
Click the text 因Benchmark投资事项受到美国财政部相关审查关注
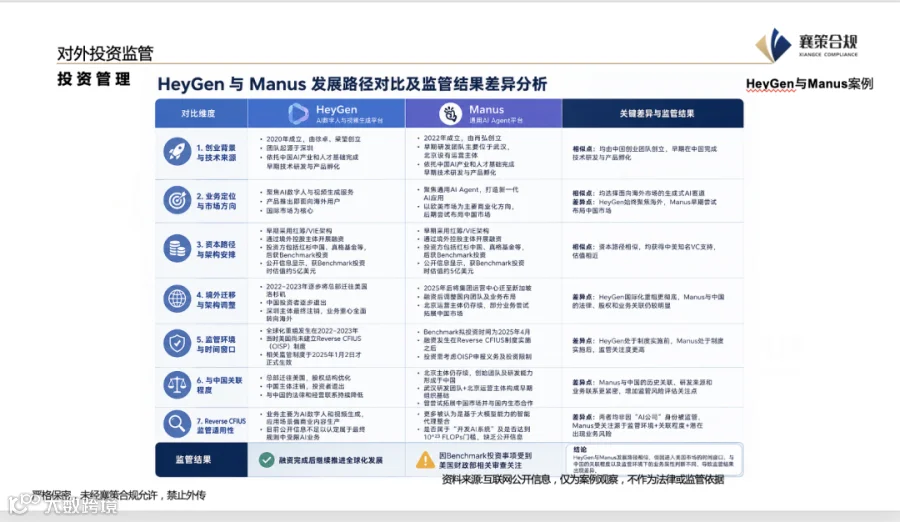coord(485,460)
